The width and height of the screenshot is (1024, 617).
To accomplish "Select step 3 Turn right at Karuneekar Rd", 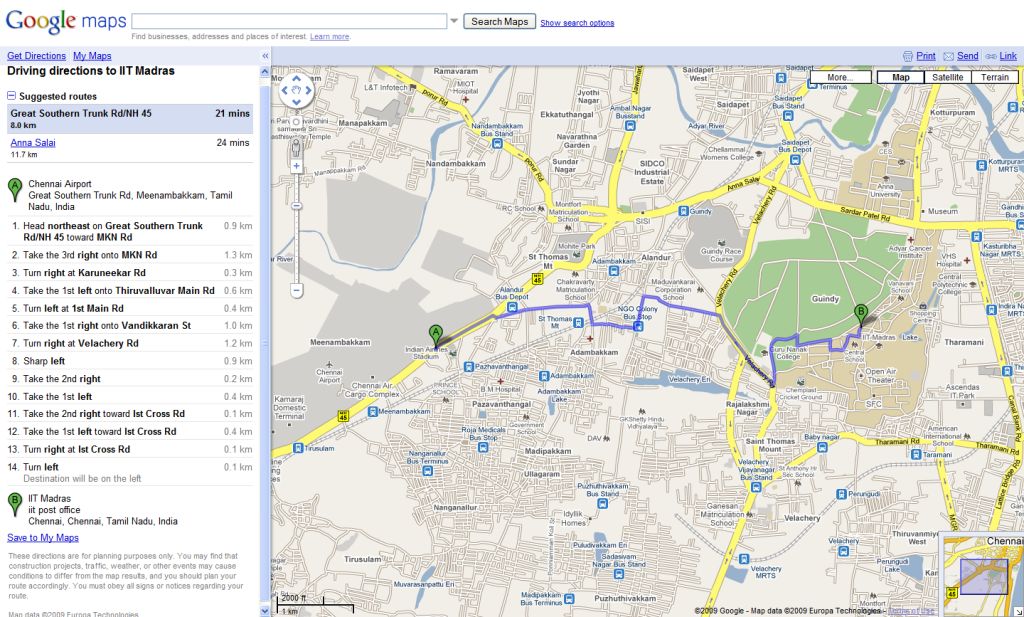I will 130,273.
